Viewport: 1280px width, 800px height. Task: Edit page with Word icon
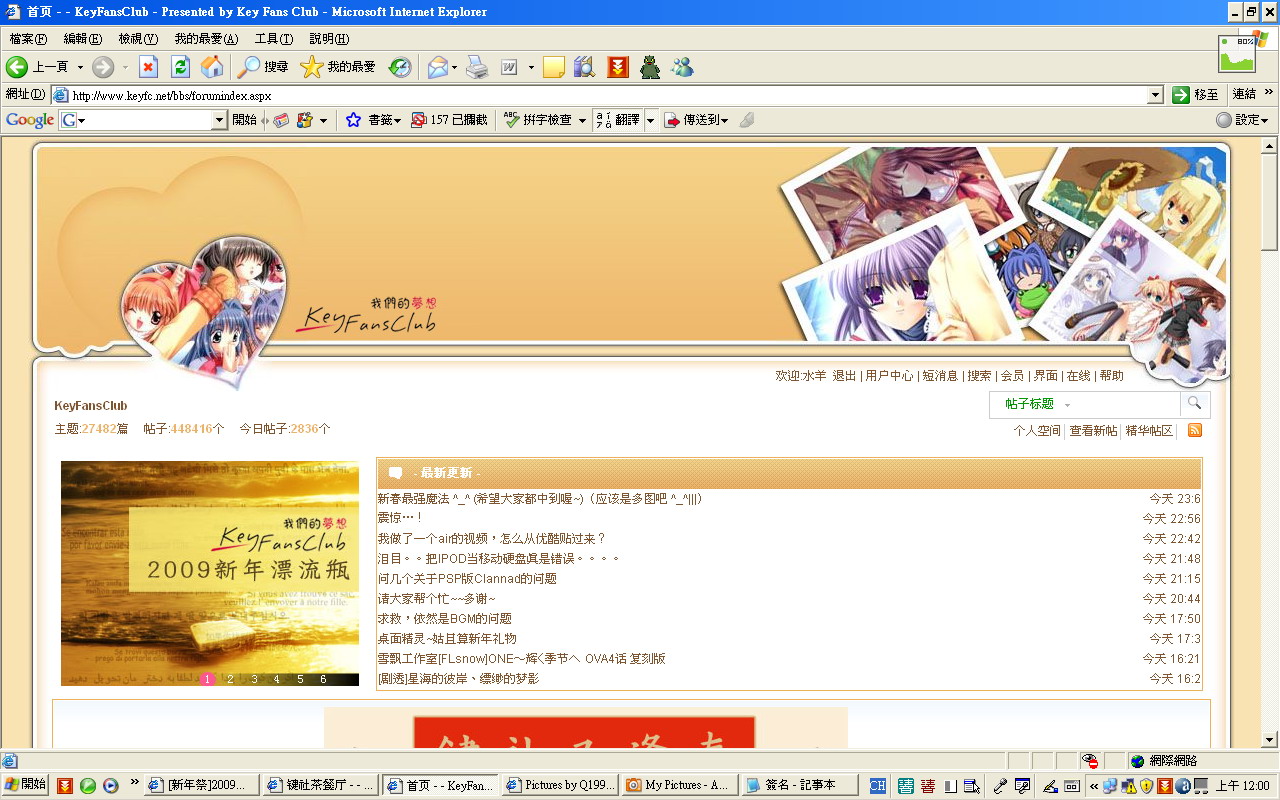[x=509, y=67]
